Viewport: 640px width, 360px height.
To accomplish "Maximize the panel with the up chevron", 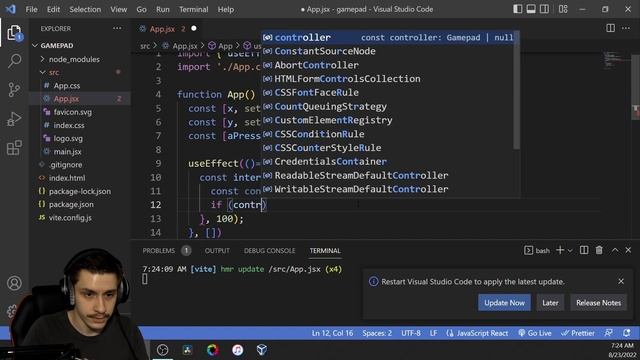I will [x=615, y=250].
